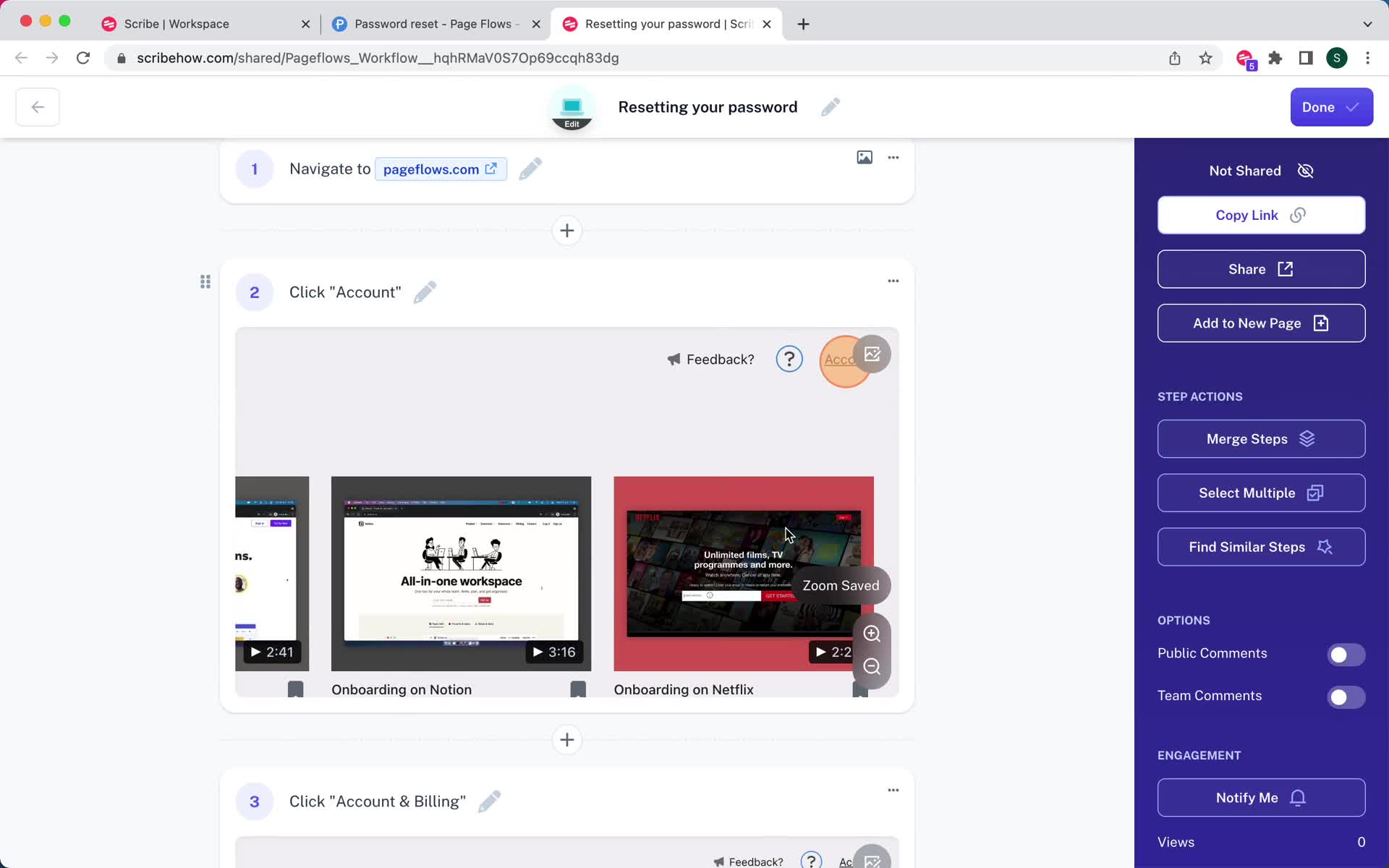Open step 3 overflow menu
This screenshot has height=868, width=1389.
click(893, 790)
